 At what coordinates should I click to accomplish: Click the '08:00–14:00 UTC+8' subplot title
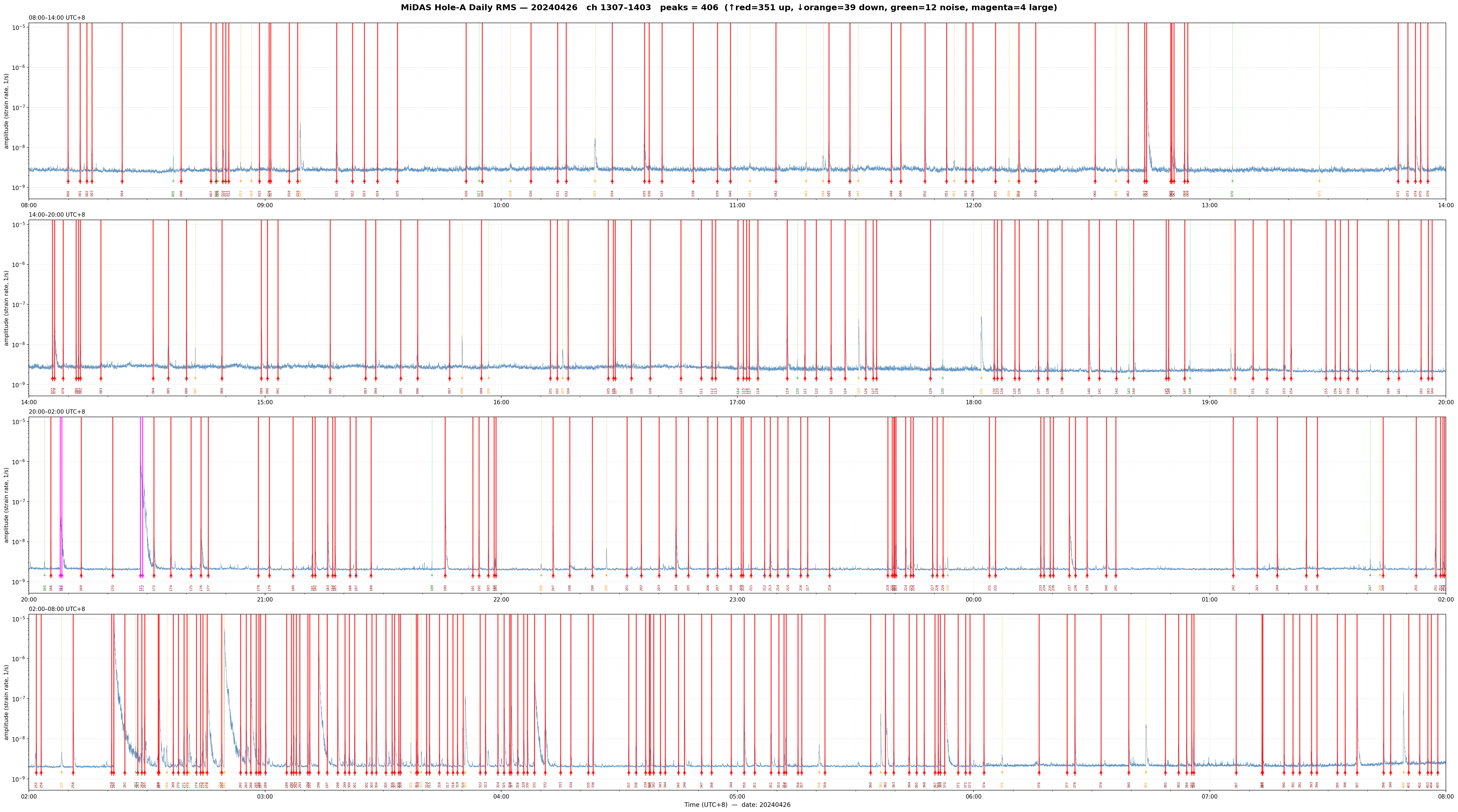coord(57,18)
